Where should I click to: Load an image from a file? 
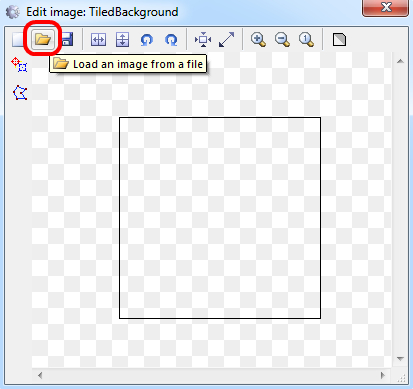coord(43,40)
